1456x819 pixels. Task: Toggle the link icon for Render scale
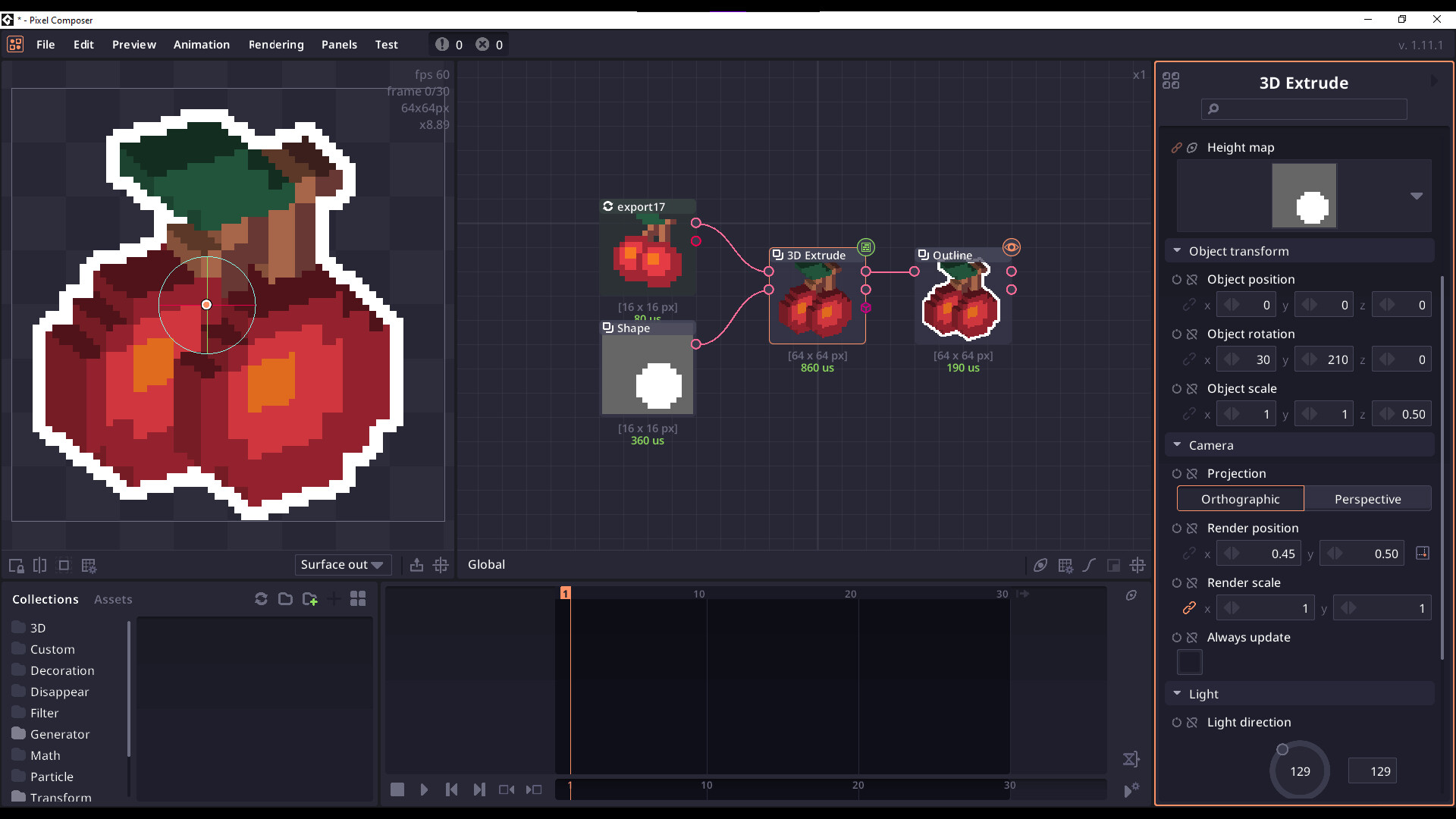click(1188, 607)
